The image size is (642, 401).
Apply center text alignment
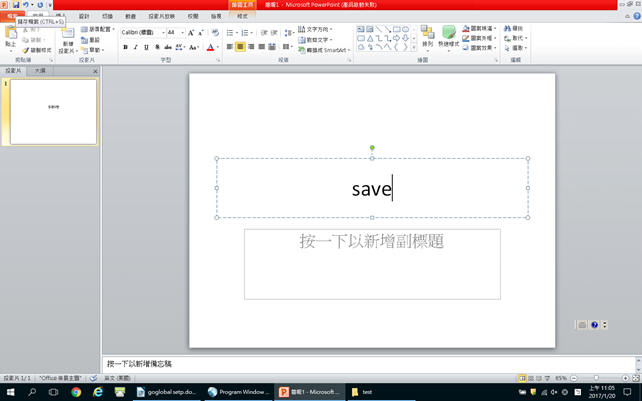(x=240, y=47)
